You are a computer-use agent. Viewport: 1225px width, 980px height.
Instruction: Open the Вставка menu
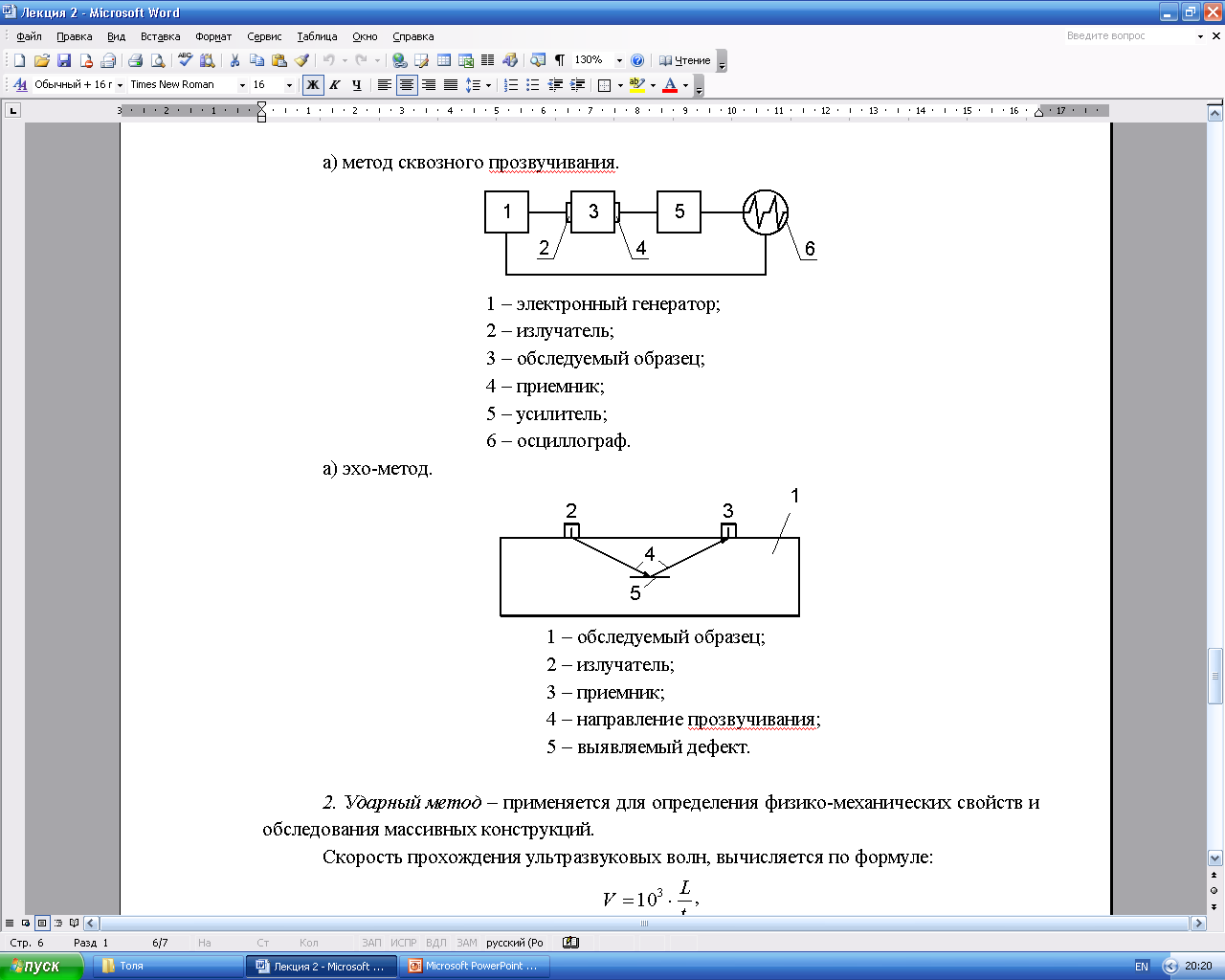160,36
